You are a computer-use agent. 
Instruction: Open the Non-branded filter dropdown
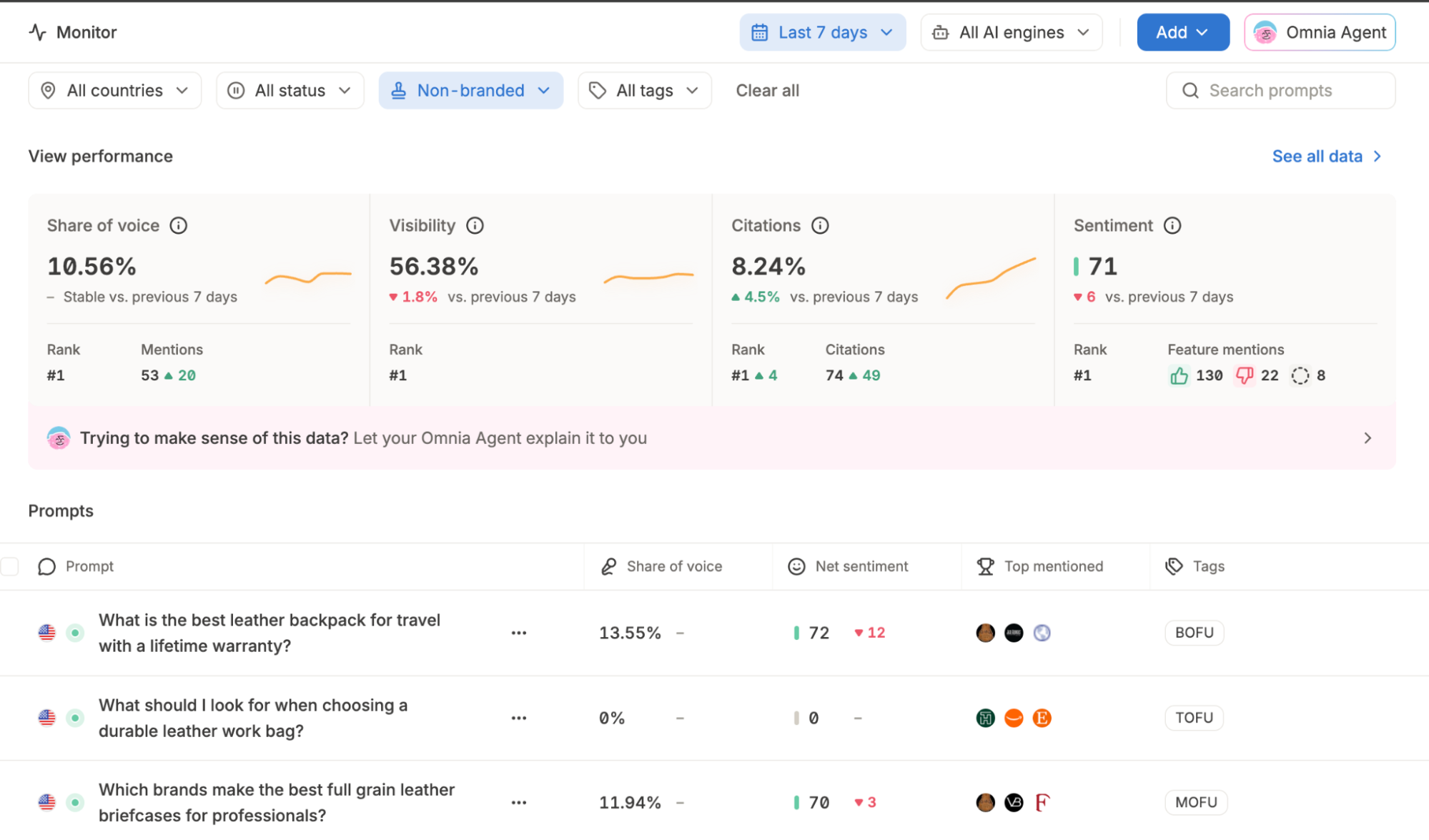pyautogui.click(x=471, y=91)
